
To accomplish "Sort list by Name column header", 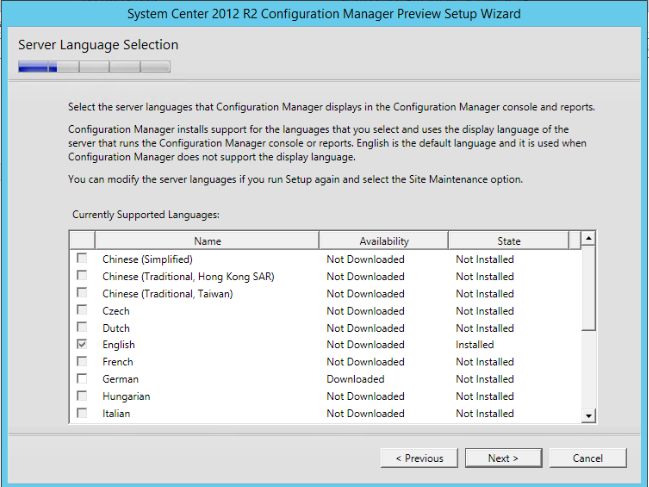I will (x=207, y=241).
